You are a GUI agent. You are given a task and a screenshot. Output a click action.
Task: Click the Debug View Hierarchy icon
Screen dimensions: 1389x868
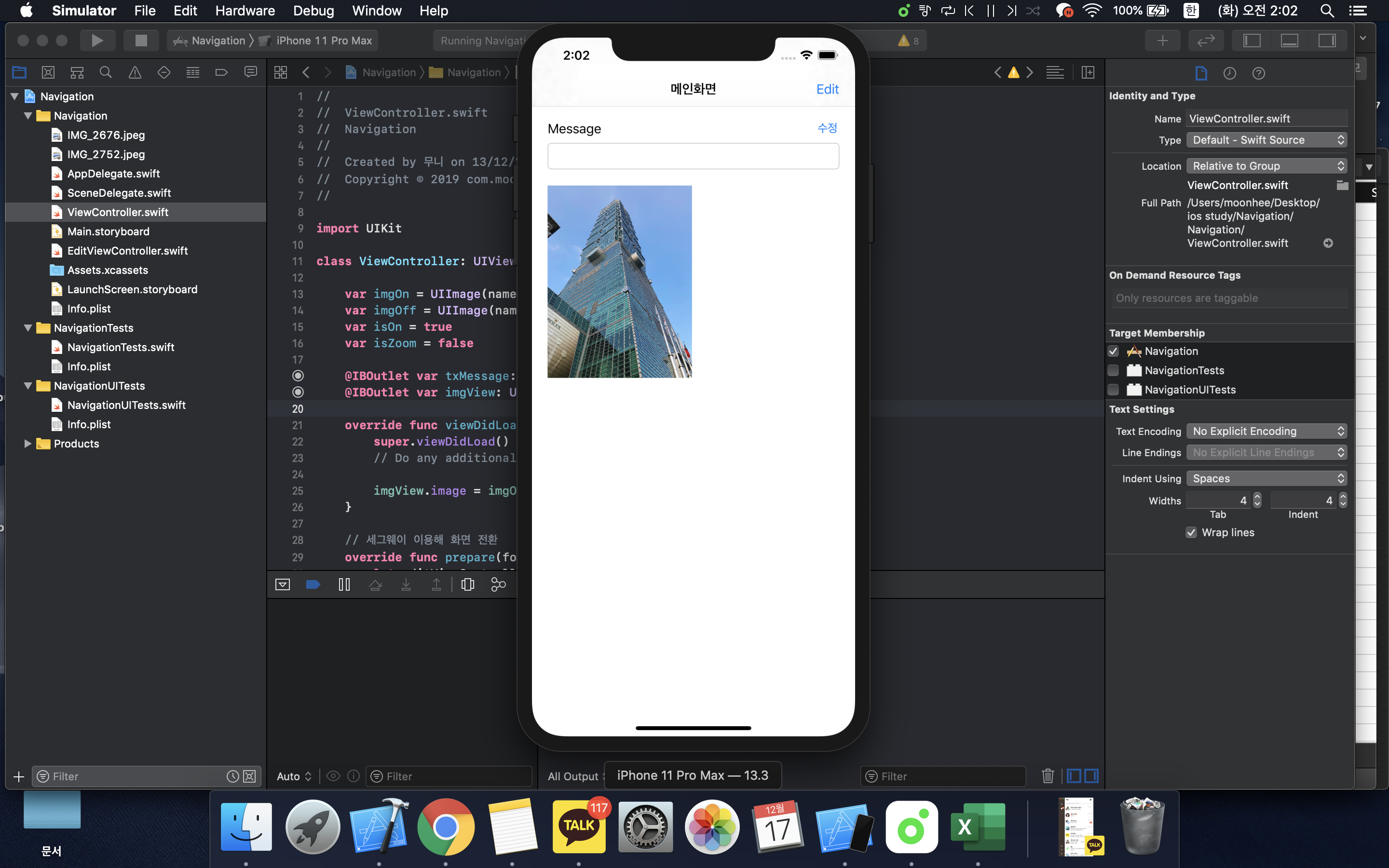(467, 584)
